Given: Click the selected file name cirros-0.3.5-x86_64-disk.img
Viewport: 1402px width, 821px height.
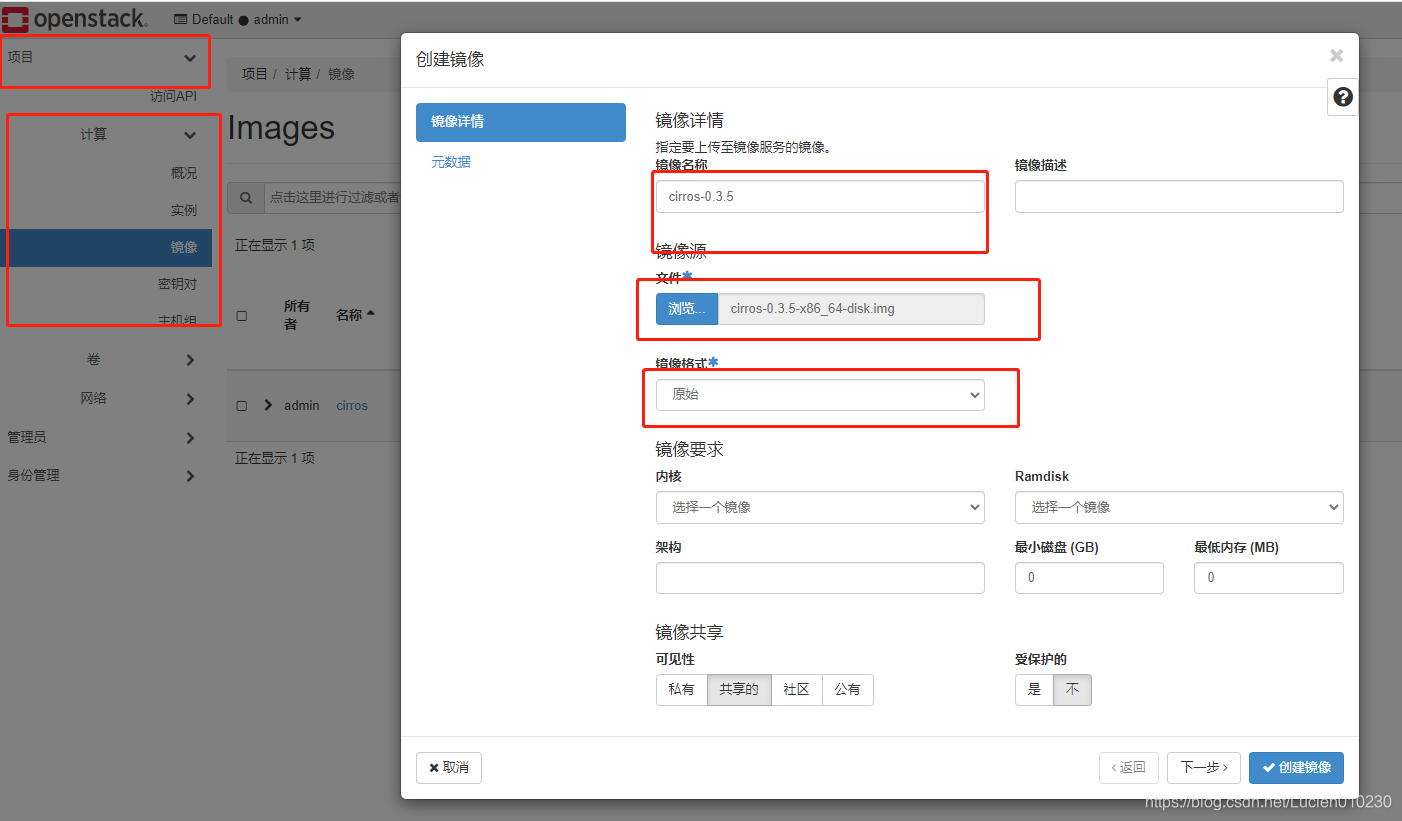Looking at the screenshot, I should [x=851, y=309].
